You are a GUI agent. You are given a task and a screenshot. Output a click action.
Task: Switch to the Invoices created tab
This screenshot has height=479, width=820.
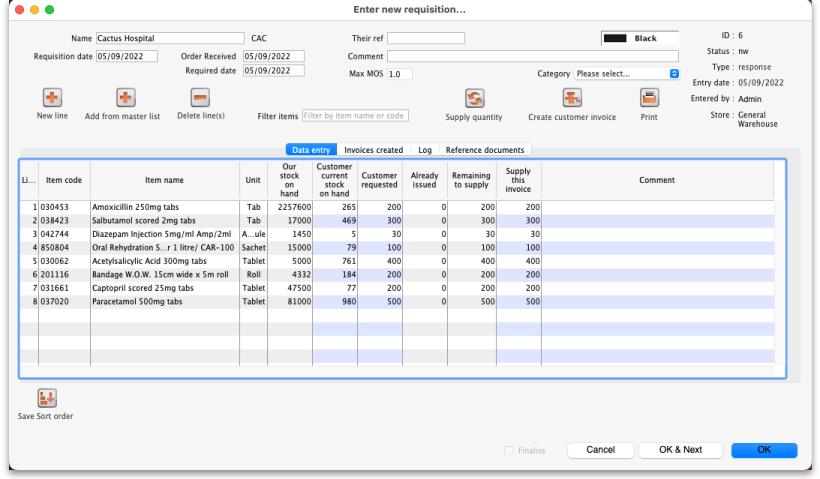pyautogui.click(x=373, y=150)
